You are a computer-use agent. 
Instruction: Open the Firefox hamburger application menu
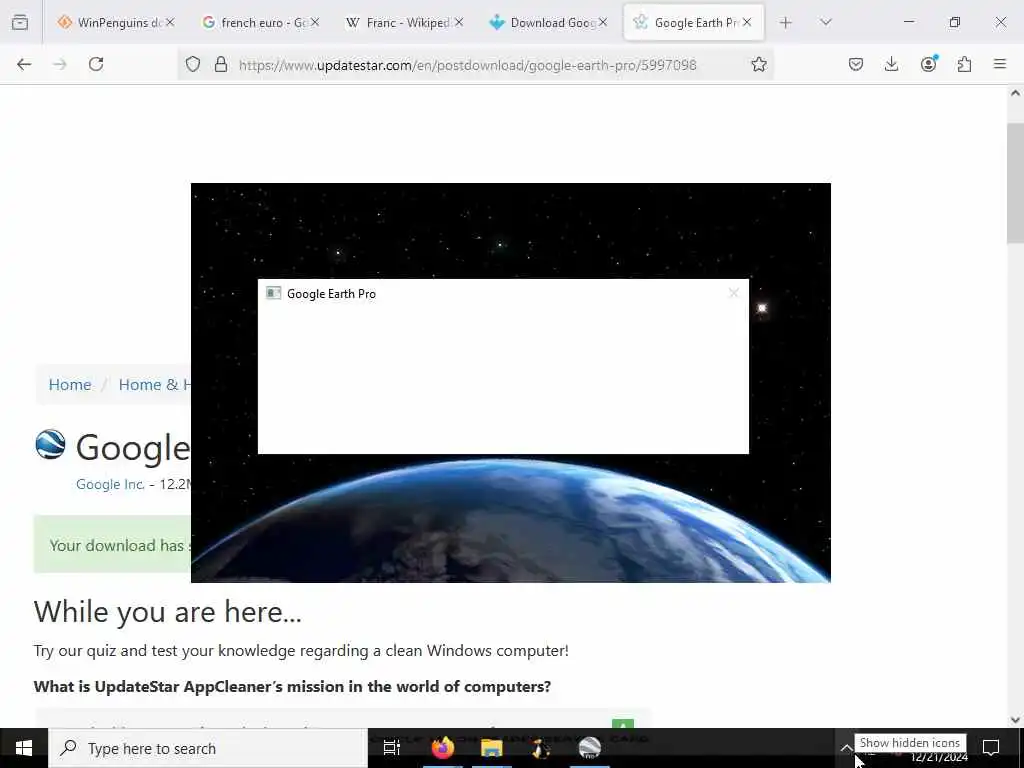click(x=1000, y=64)
